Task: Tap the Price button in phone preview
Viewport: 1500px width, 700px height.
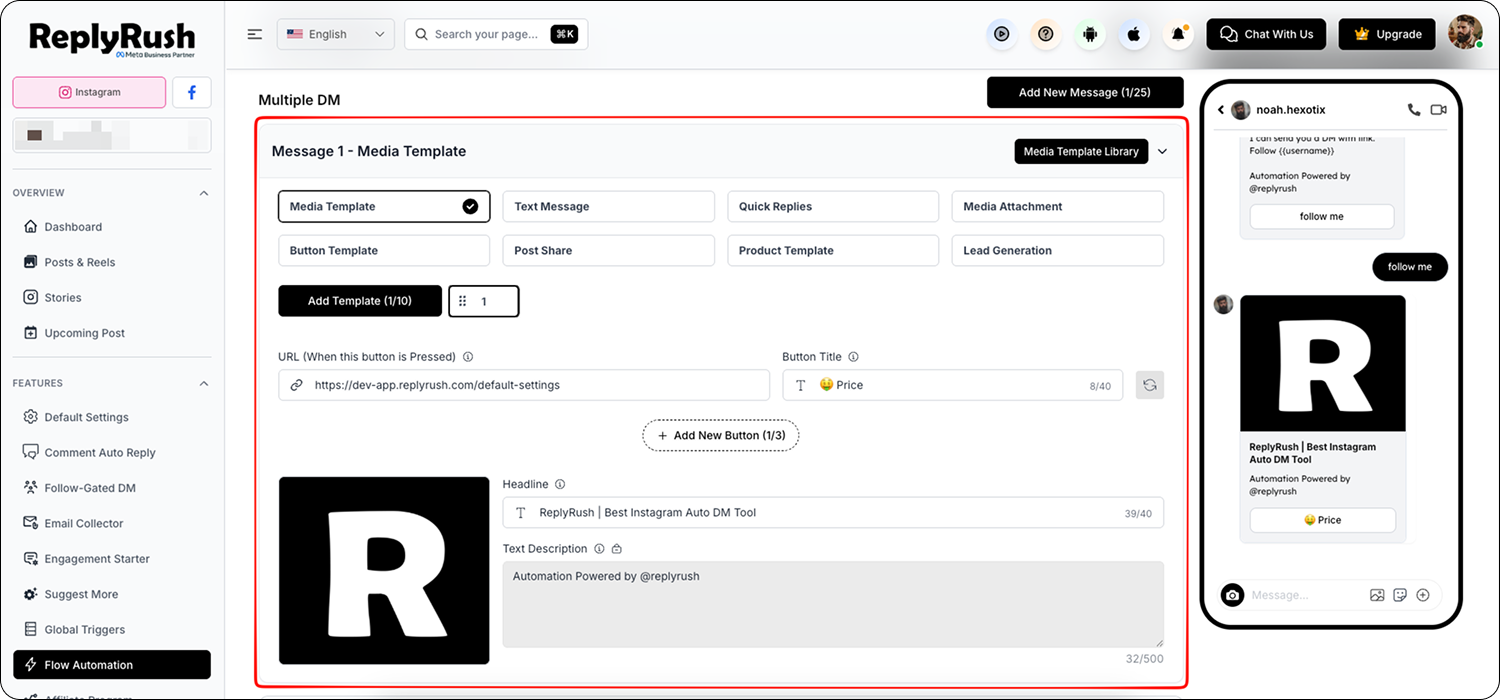Action: coord(1323,520)
